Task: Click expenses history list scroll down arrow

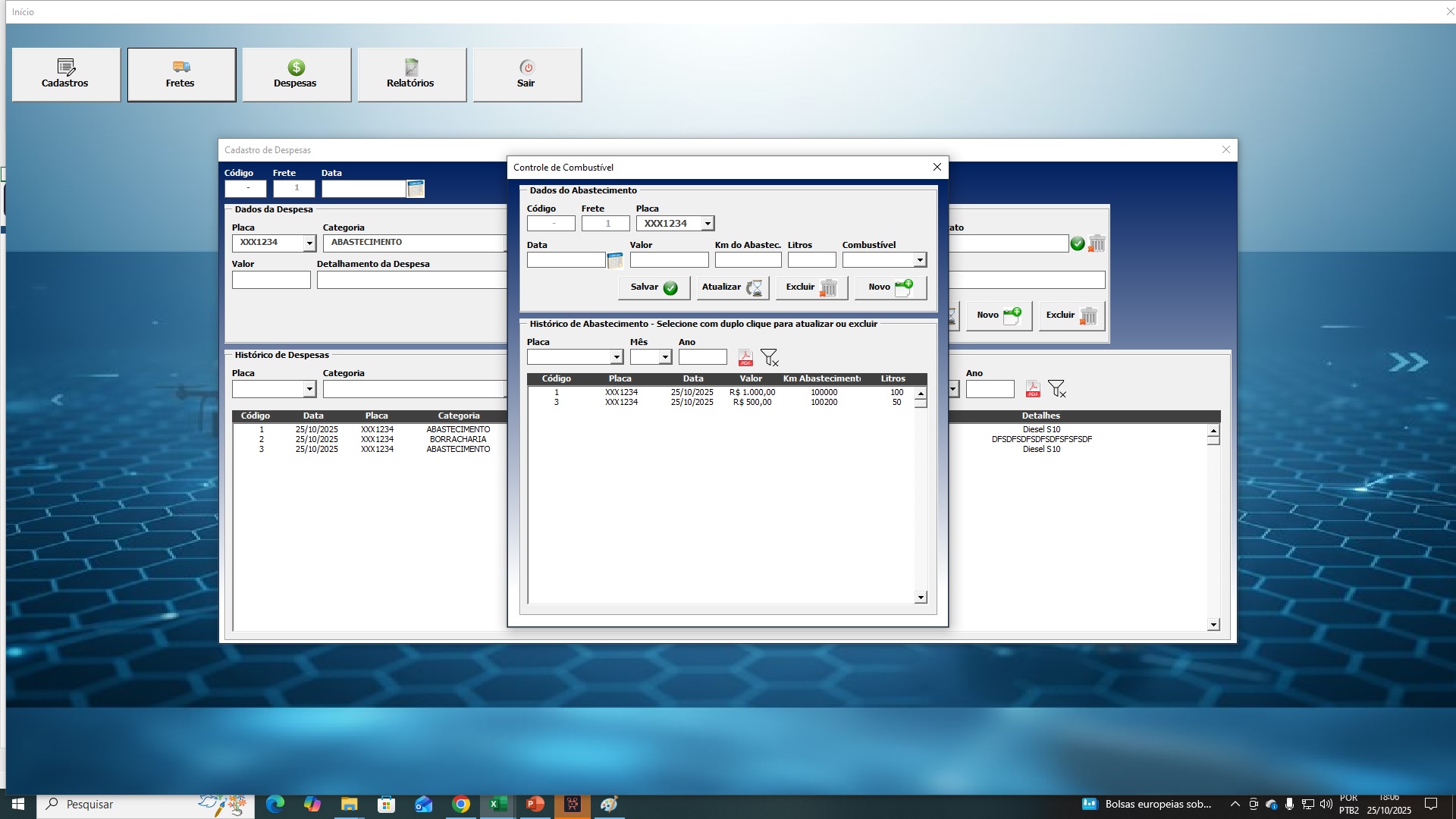Action: click(1213, 625)
